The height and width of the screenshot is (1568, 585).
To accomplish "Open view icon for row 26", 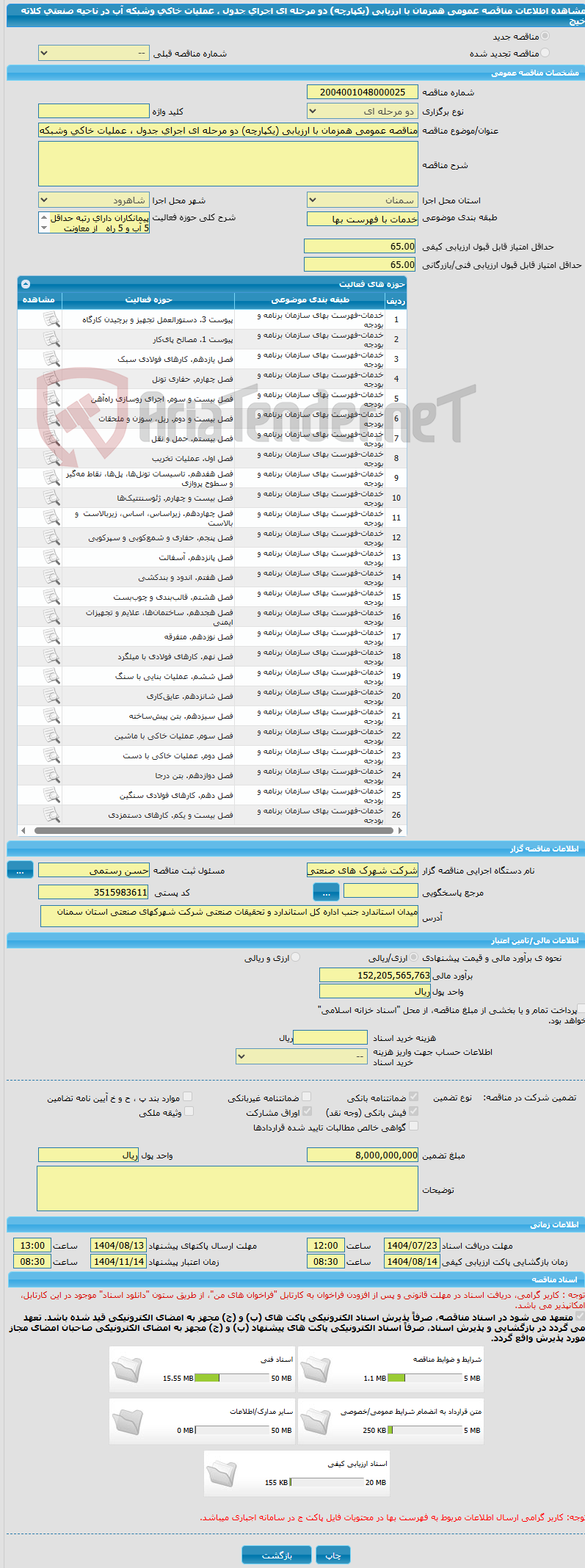I will (x=51, y=815).
